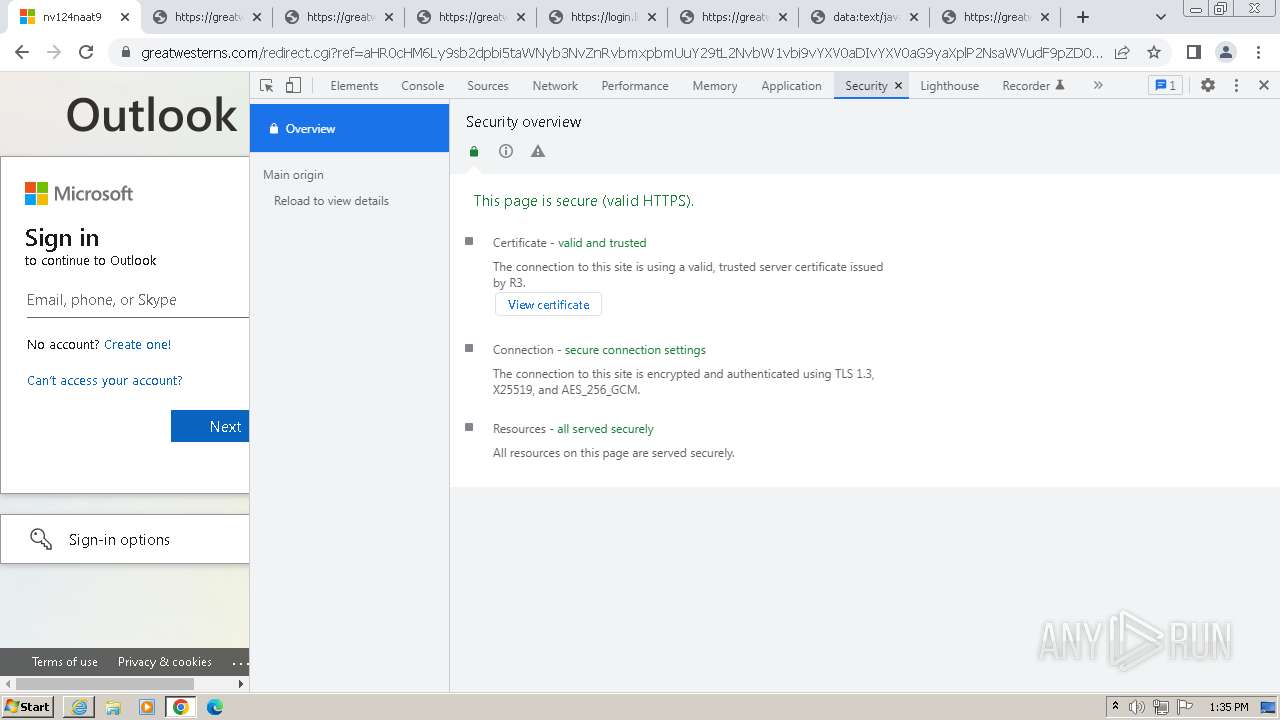Open Microsoft Edge from the taskbar
Image resolution: width=1280 pixels, height=720 pixels.
coord(215,707)
